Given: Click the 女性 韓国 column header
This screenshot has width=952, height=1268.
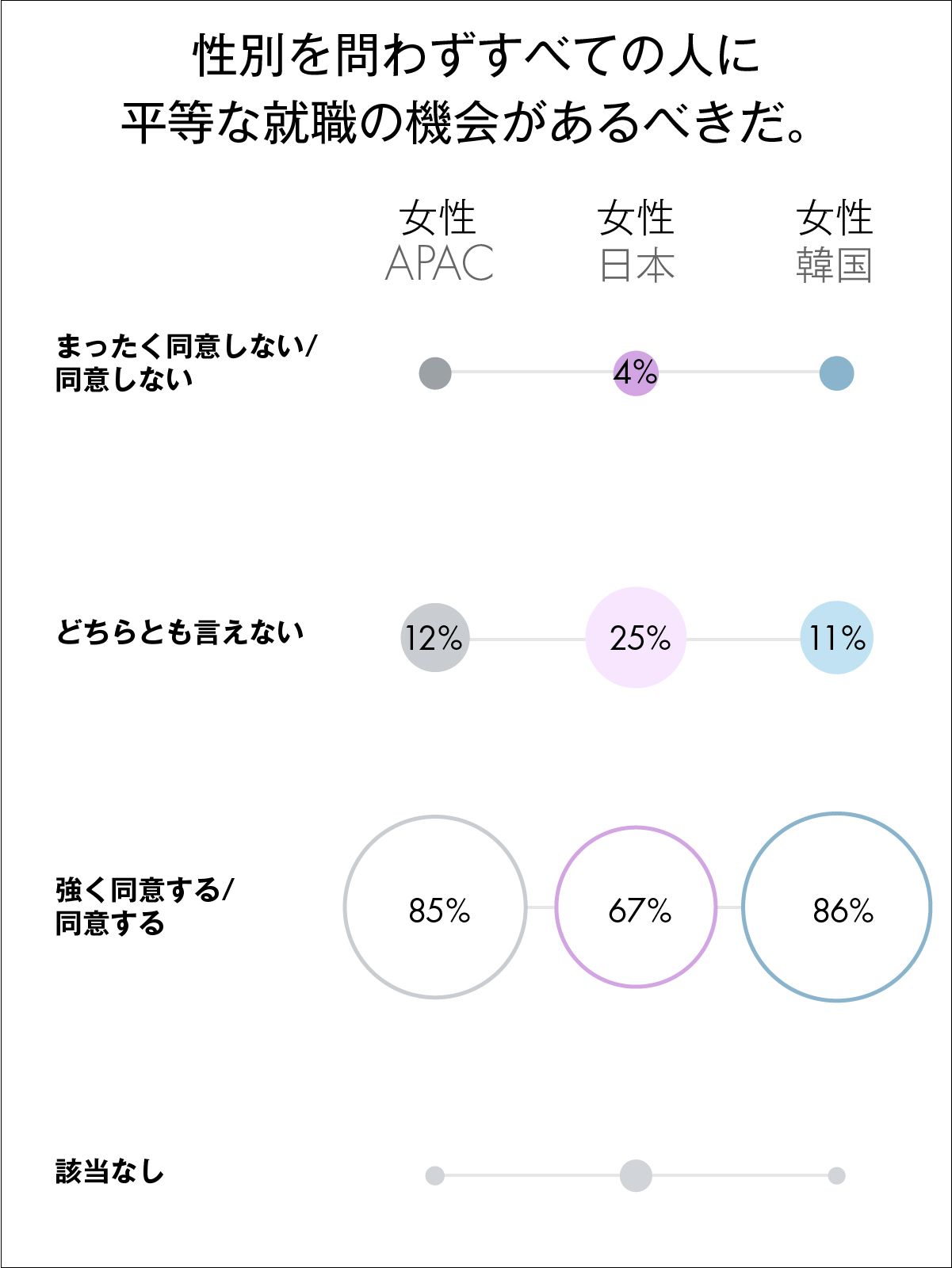Looking at the screenshot, I should coord(835,241).
